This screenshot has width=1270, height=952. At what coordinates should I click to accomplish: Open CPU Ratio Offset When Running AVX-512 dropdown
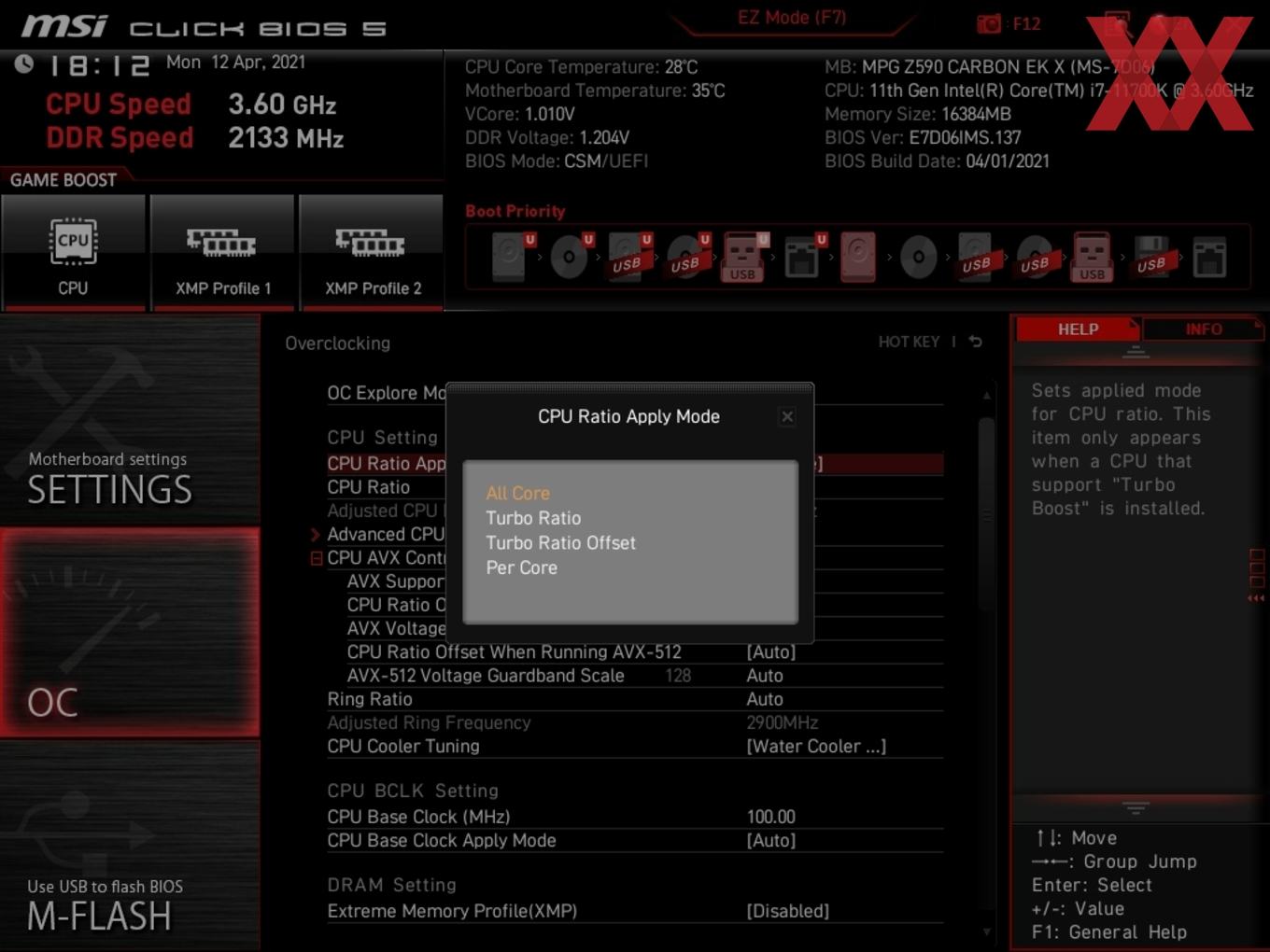click(771, 651)
